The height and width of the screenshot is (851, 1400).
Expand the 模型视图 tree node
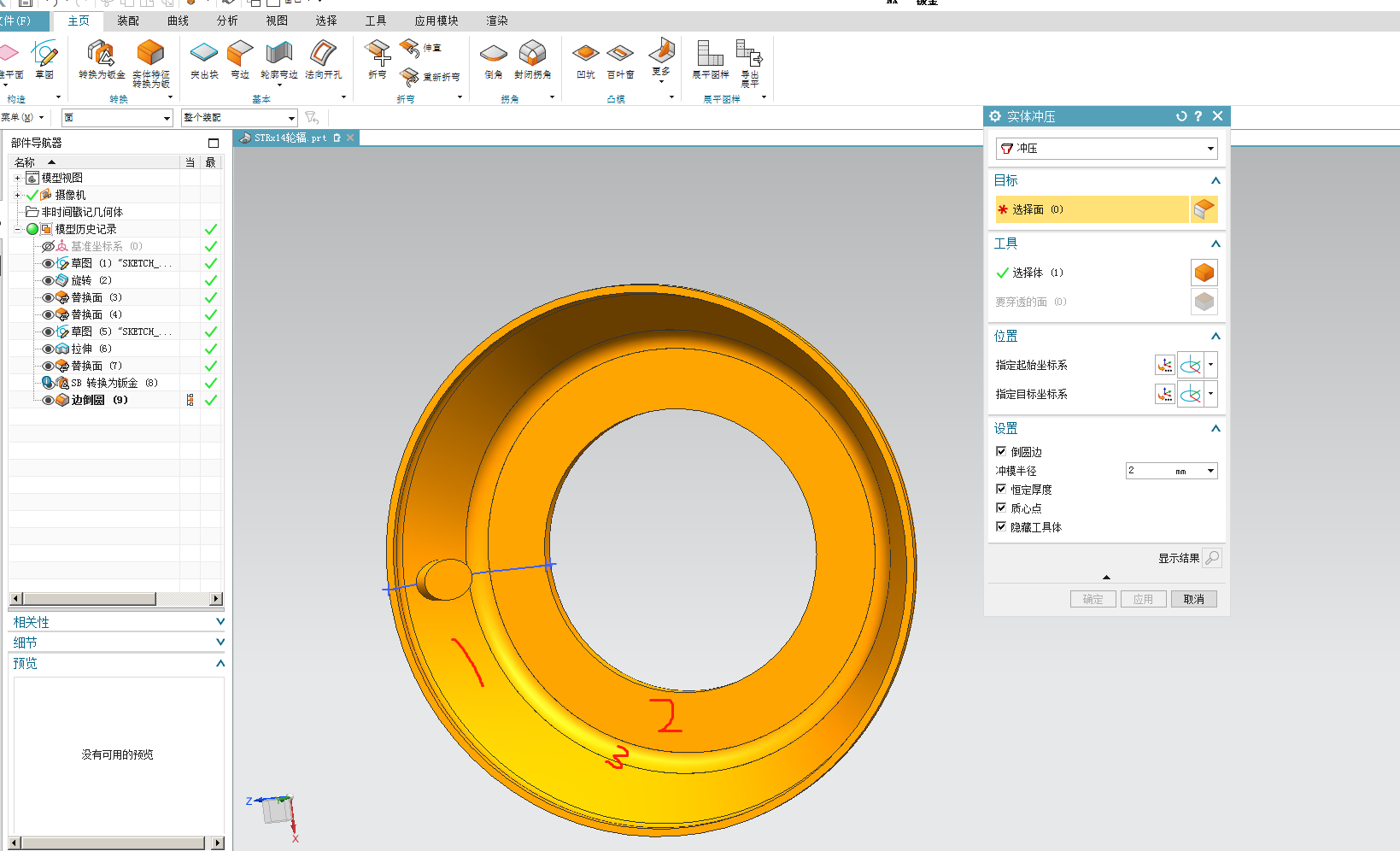coord(17,178)
